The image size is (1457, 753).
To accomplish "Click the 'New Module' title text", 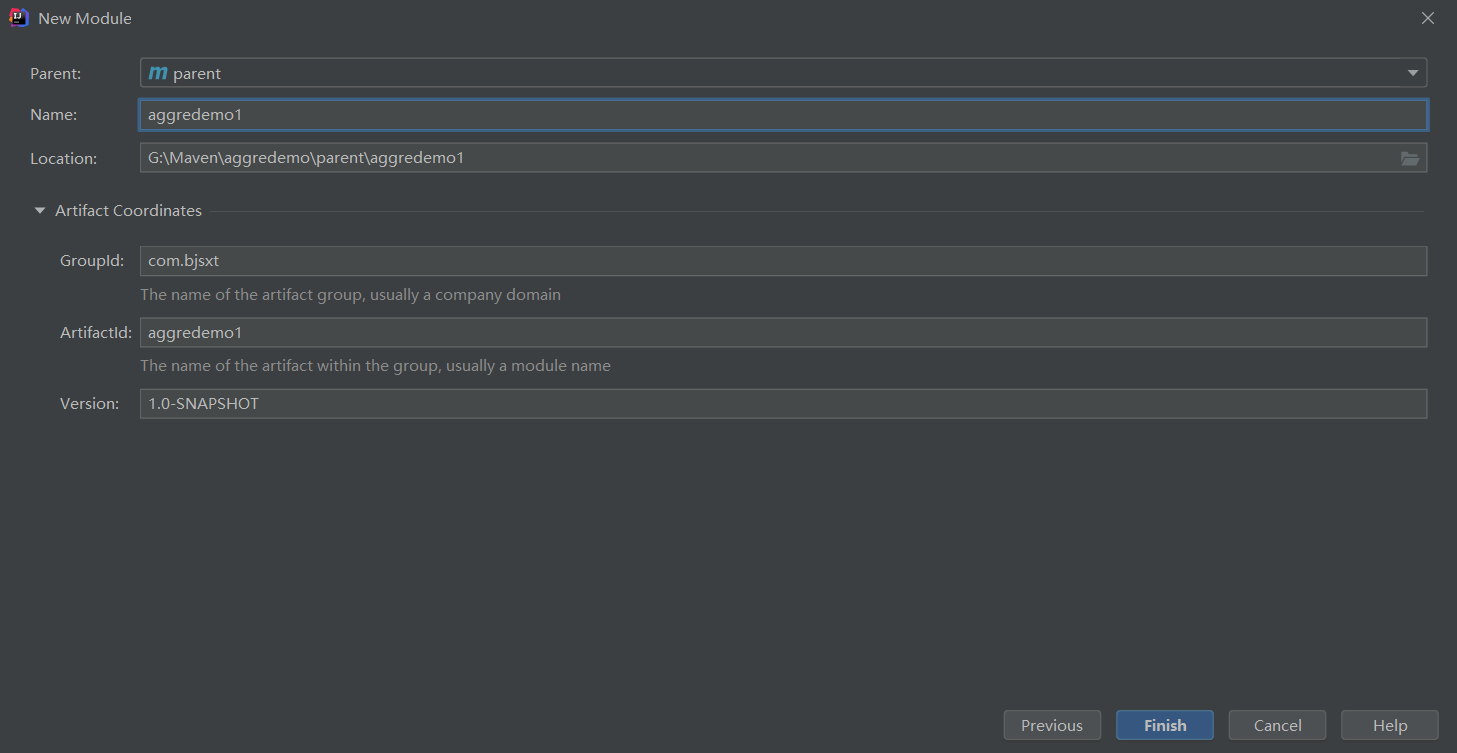I will pos(85,18).
